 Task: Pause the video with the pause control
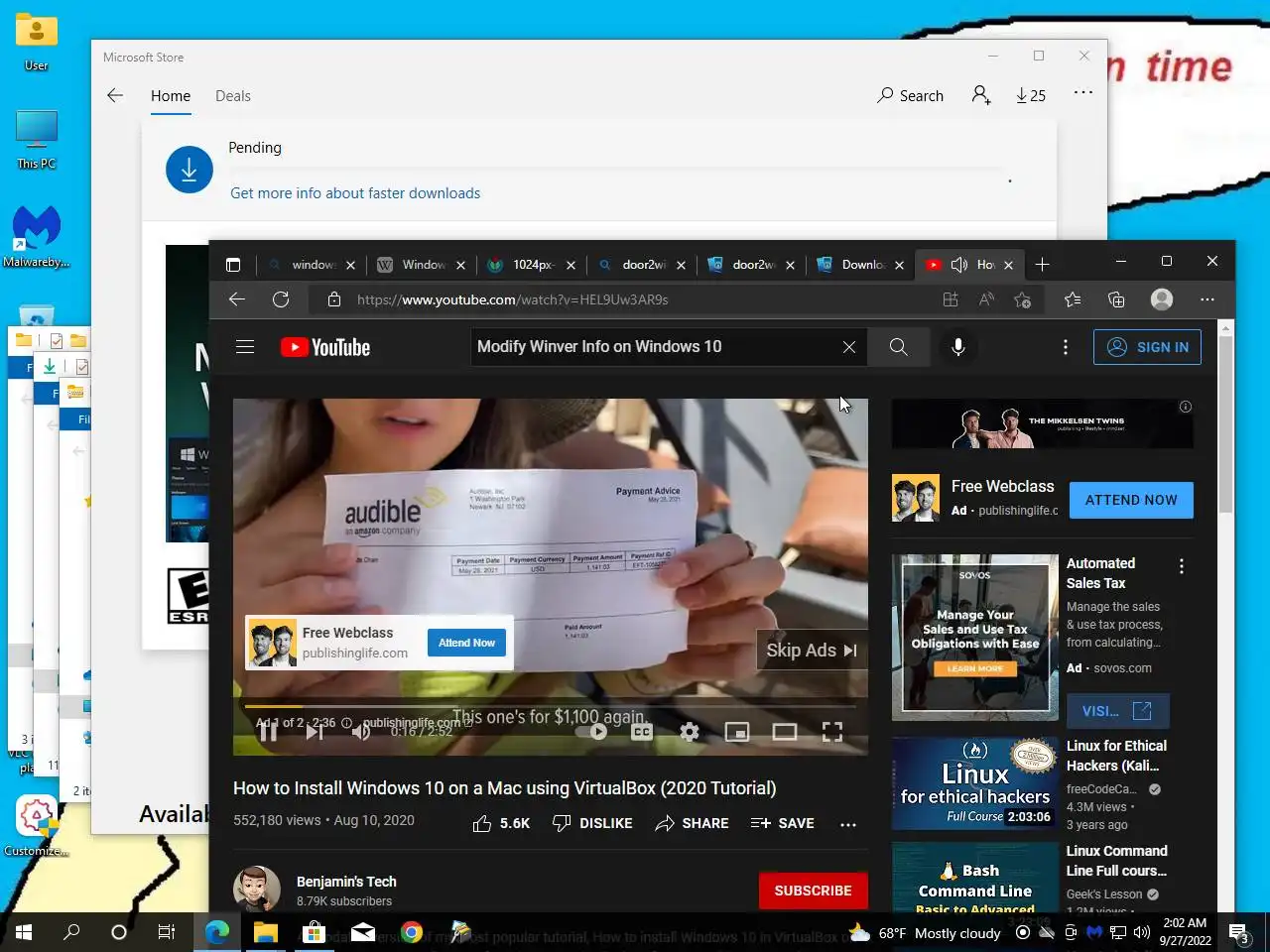(x=268, y=732)
